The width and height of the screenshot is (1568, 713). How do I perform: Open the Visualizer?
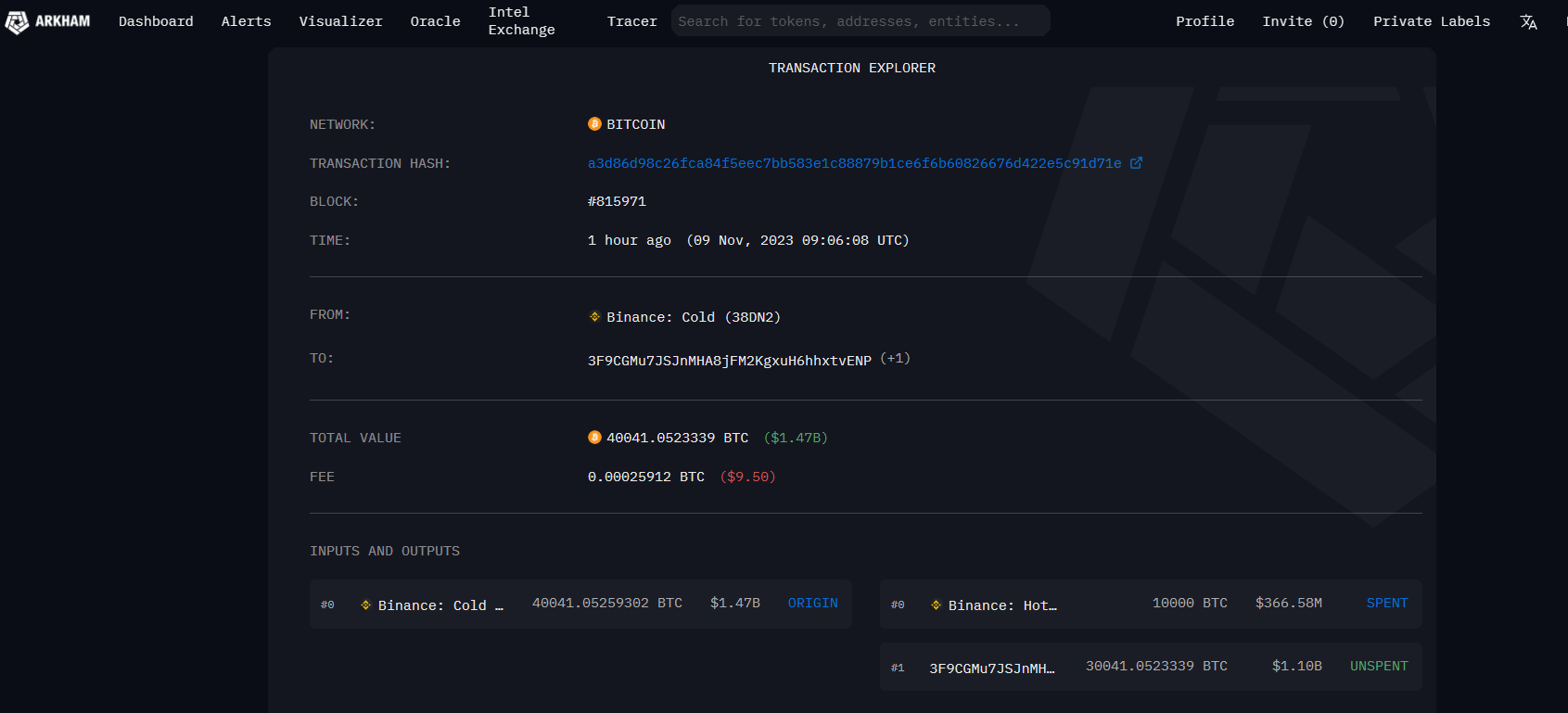point(340,21)
